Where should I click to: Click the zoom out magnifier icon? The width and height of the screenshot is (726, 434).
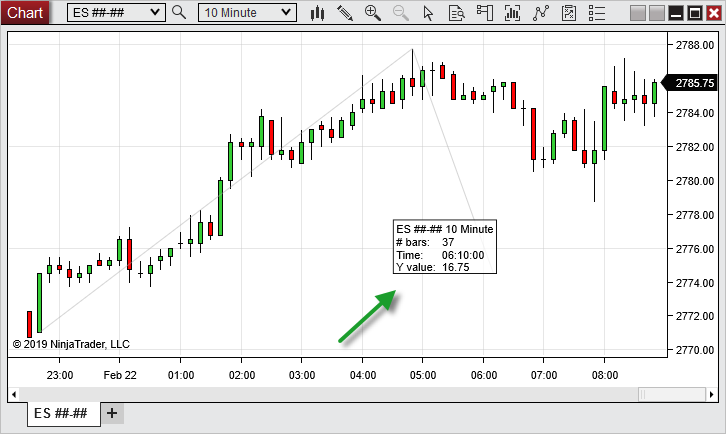(x=400, y=13)
